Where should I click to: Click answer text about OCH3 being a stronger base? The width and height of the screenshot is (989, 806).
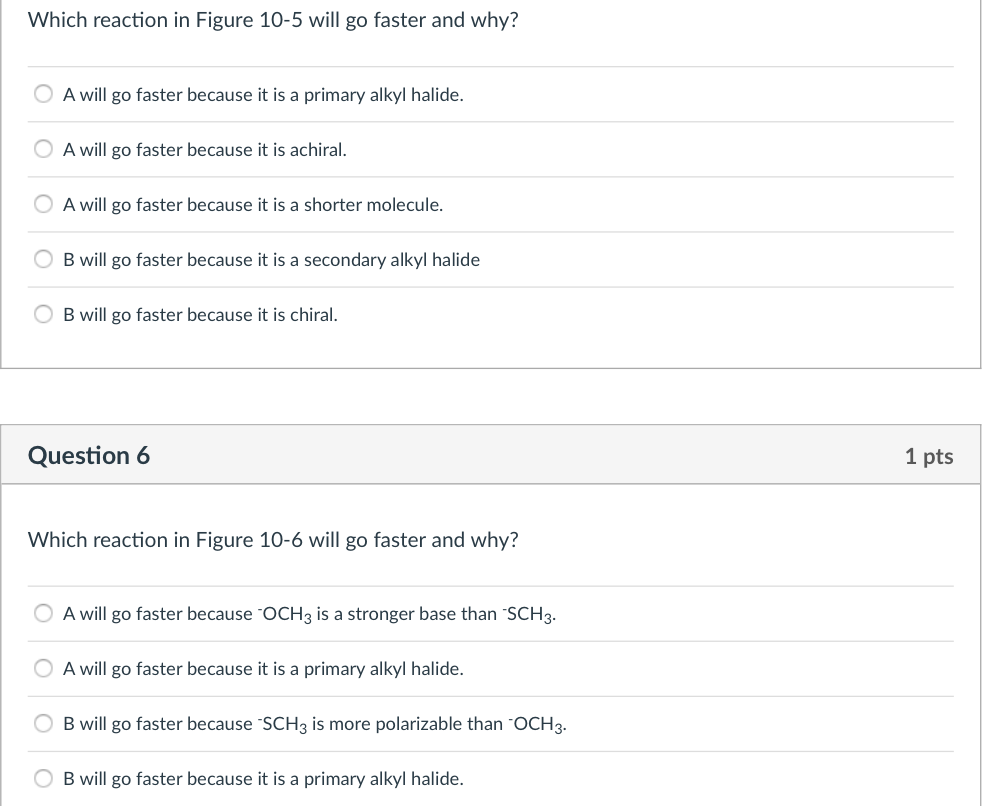(x=309, y=614)
